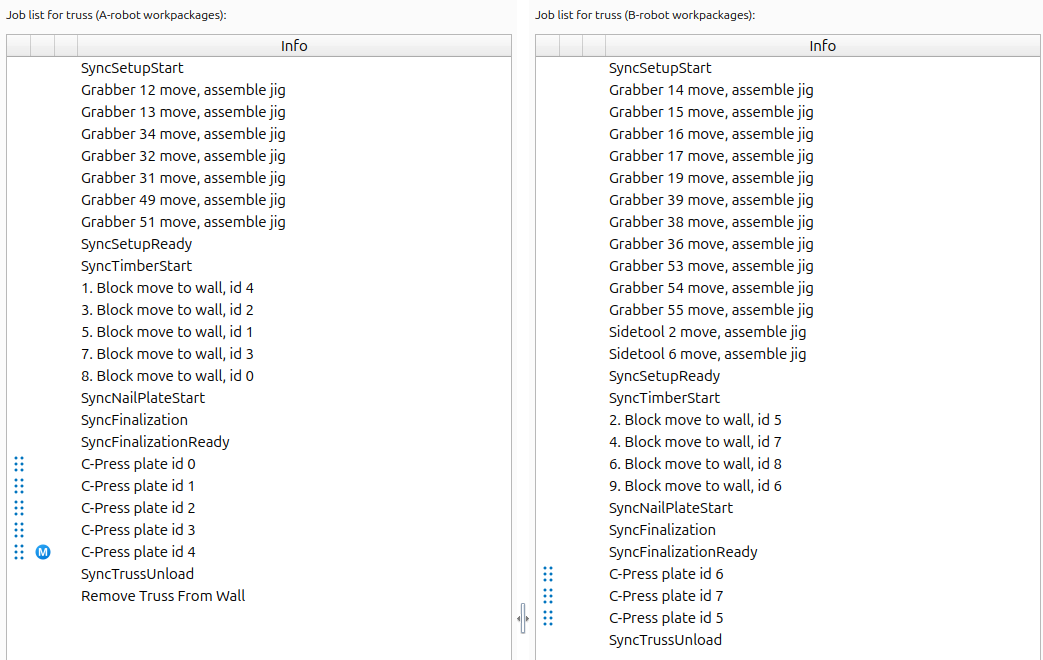1043x660 pixels.
Task: Click the Info column header of the B-robot list
Action: 822,45
